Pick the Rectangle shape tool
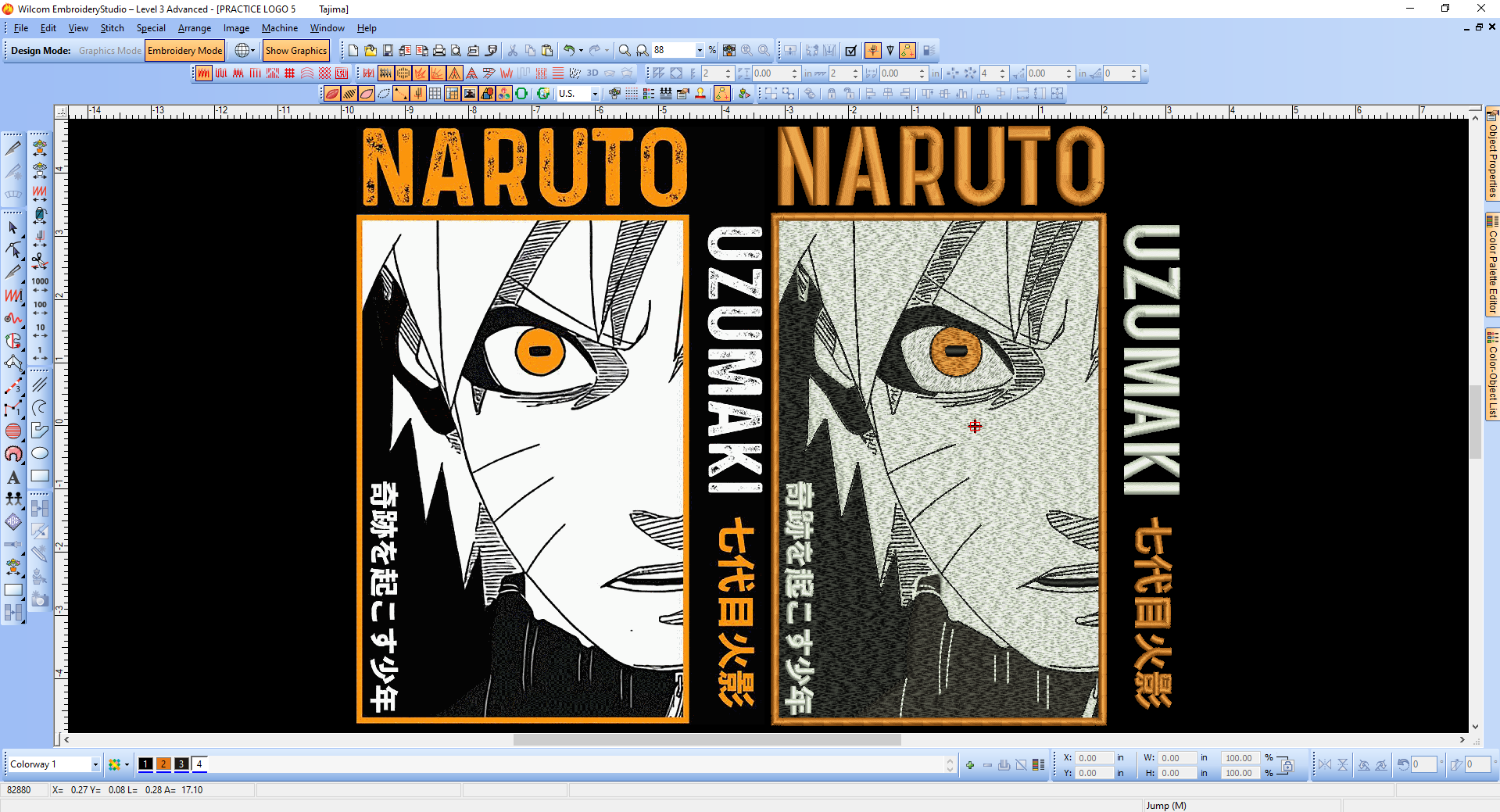 pos(40,476)
